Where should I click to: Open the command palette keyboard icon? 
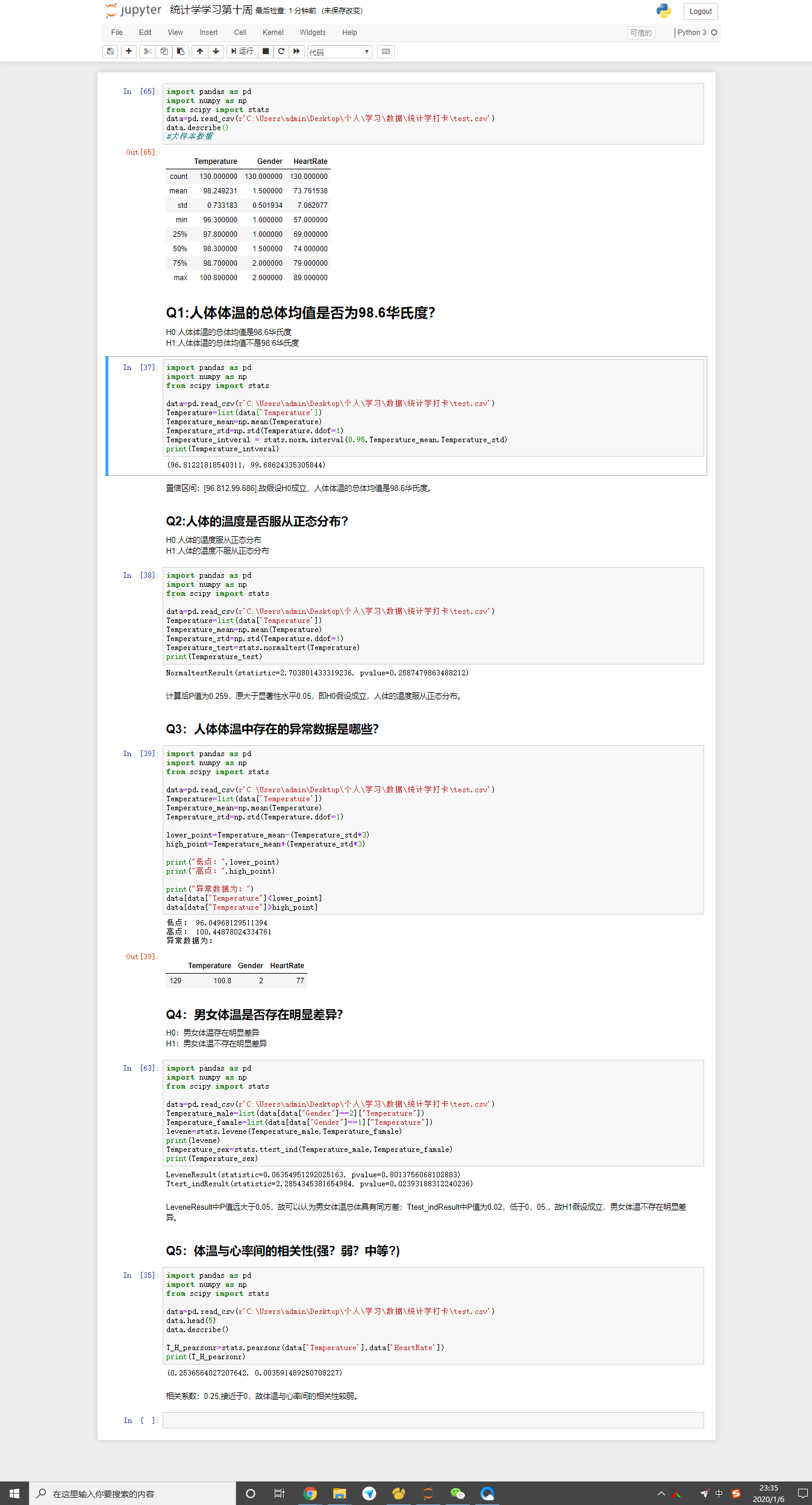[x=386, y=52]
